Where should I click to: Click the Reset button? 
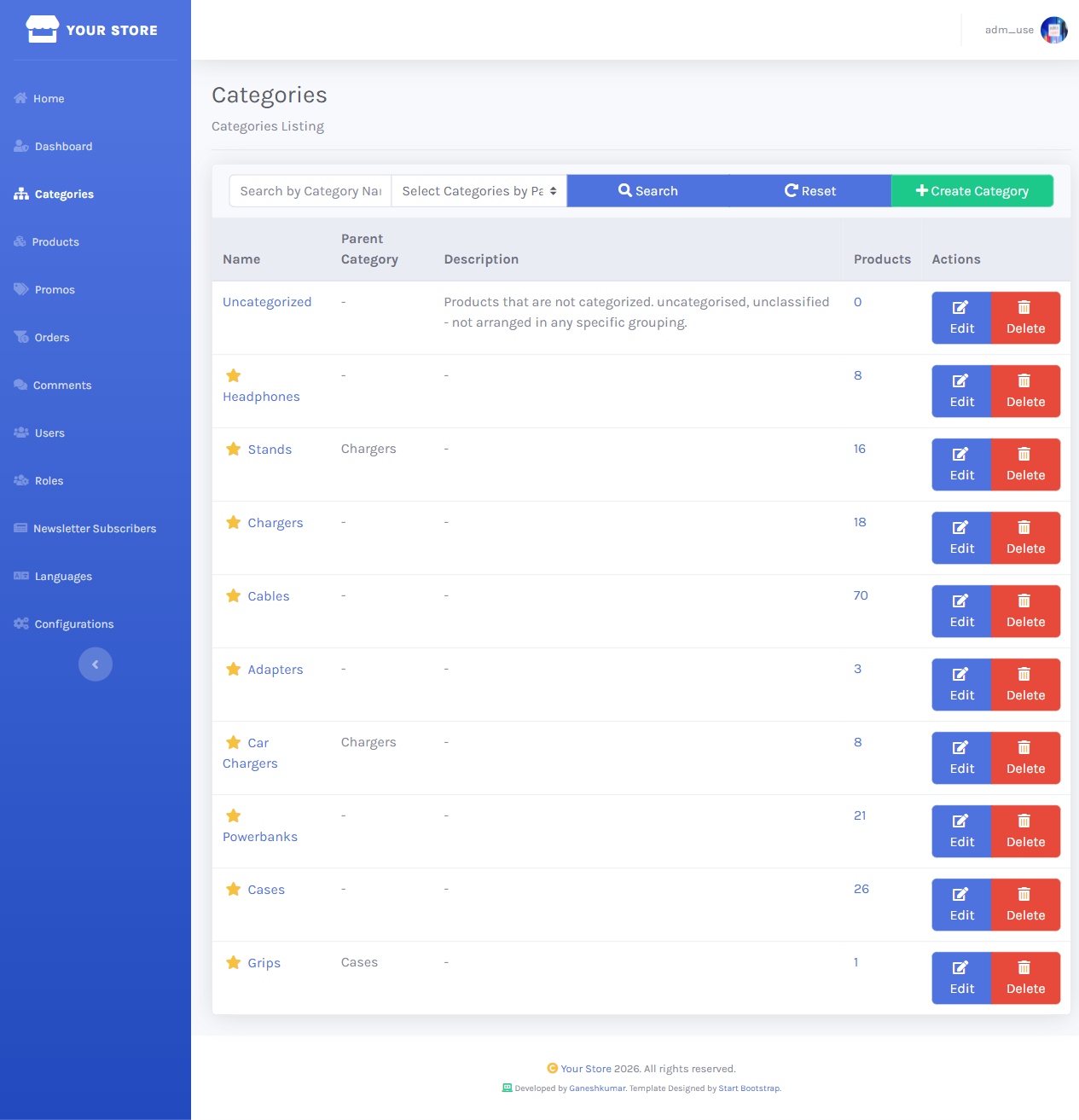[810, 191]
